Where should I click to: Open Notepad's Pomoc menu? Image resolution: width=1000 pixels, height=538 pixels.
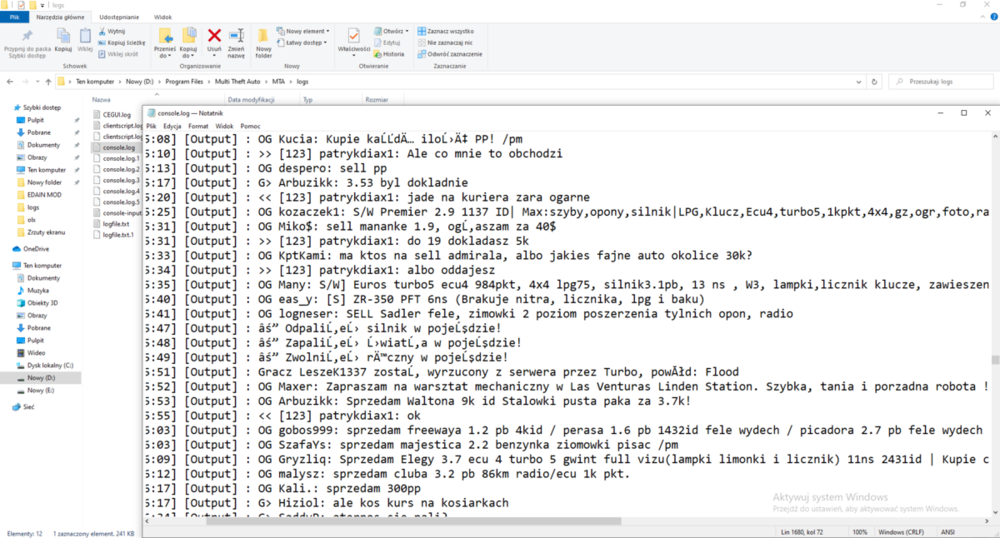(250, 126)
